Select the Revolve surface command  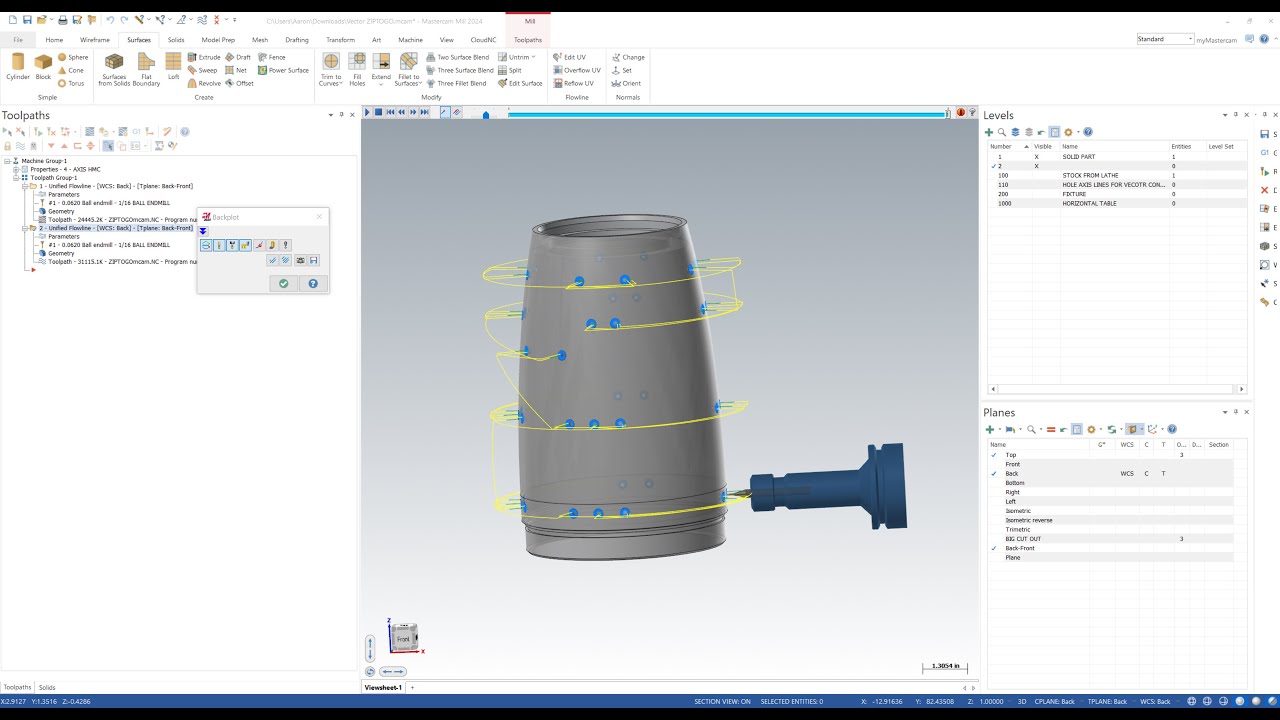[204, 83]
